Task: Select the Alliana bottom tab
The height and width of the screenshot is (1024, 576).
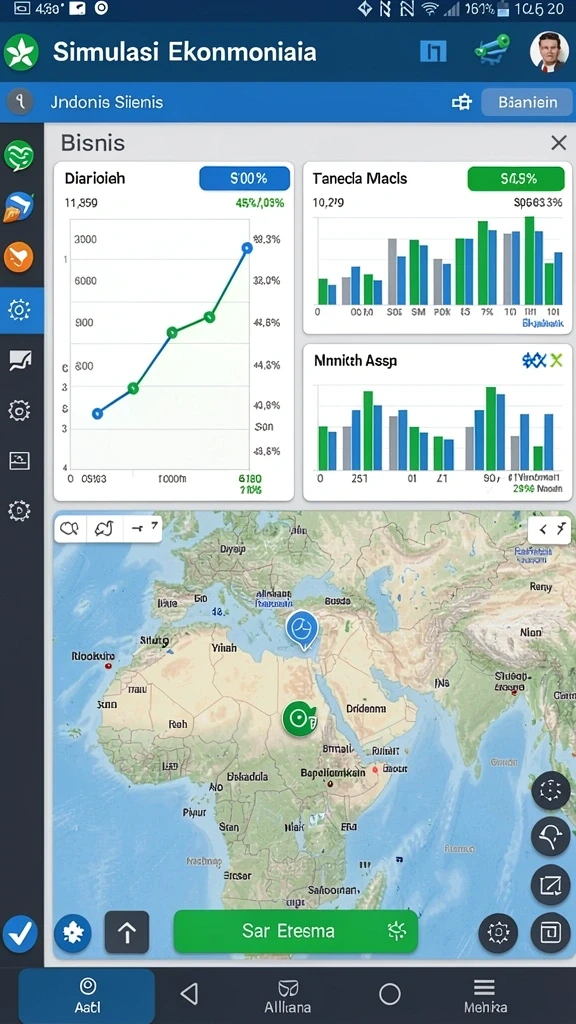Action: coord(287,996)
